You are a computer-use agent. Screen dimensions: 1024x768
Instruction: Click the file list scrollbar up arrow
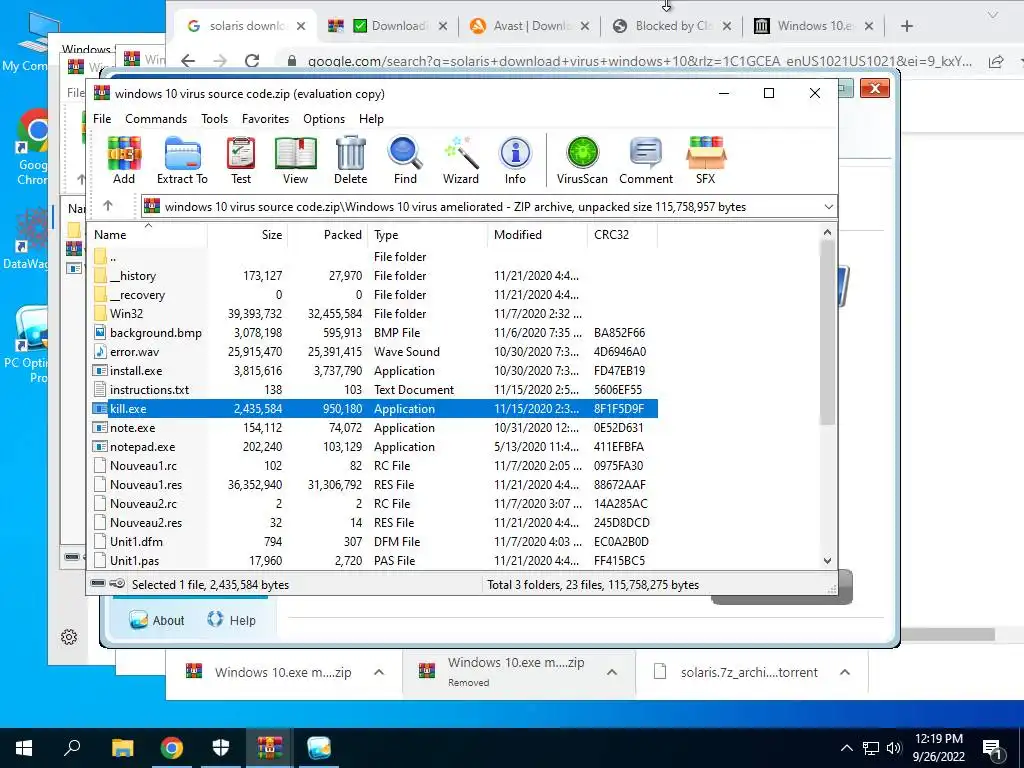coord(827,232)
